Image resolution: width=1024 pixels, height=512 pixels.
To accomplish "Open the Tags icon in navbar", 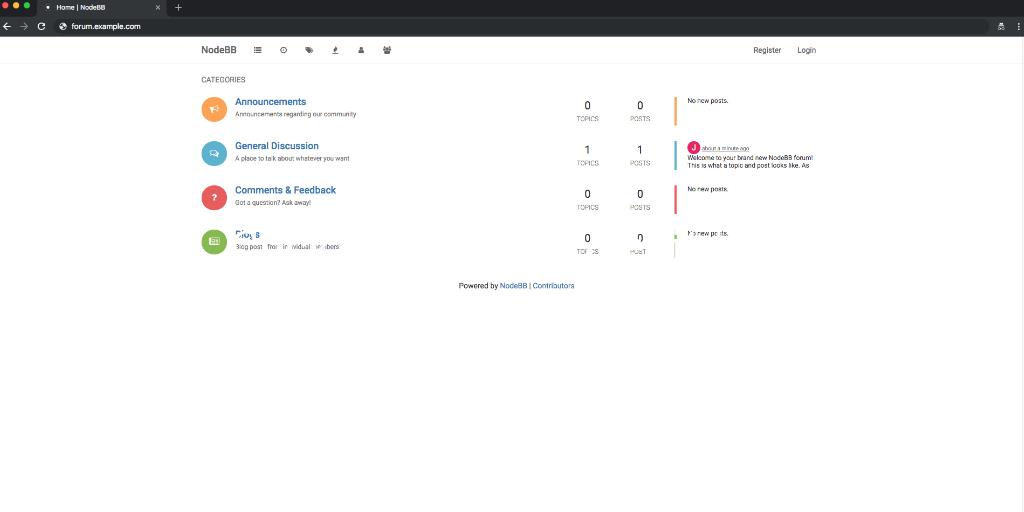I will click(309, 50).
